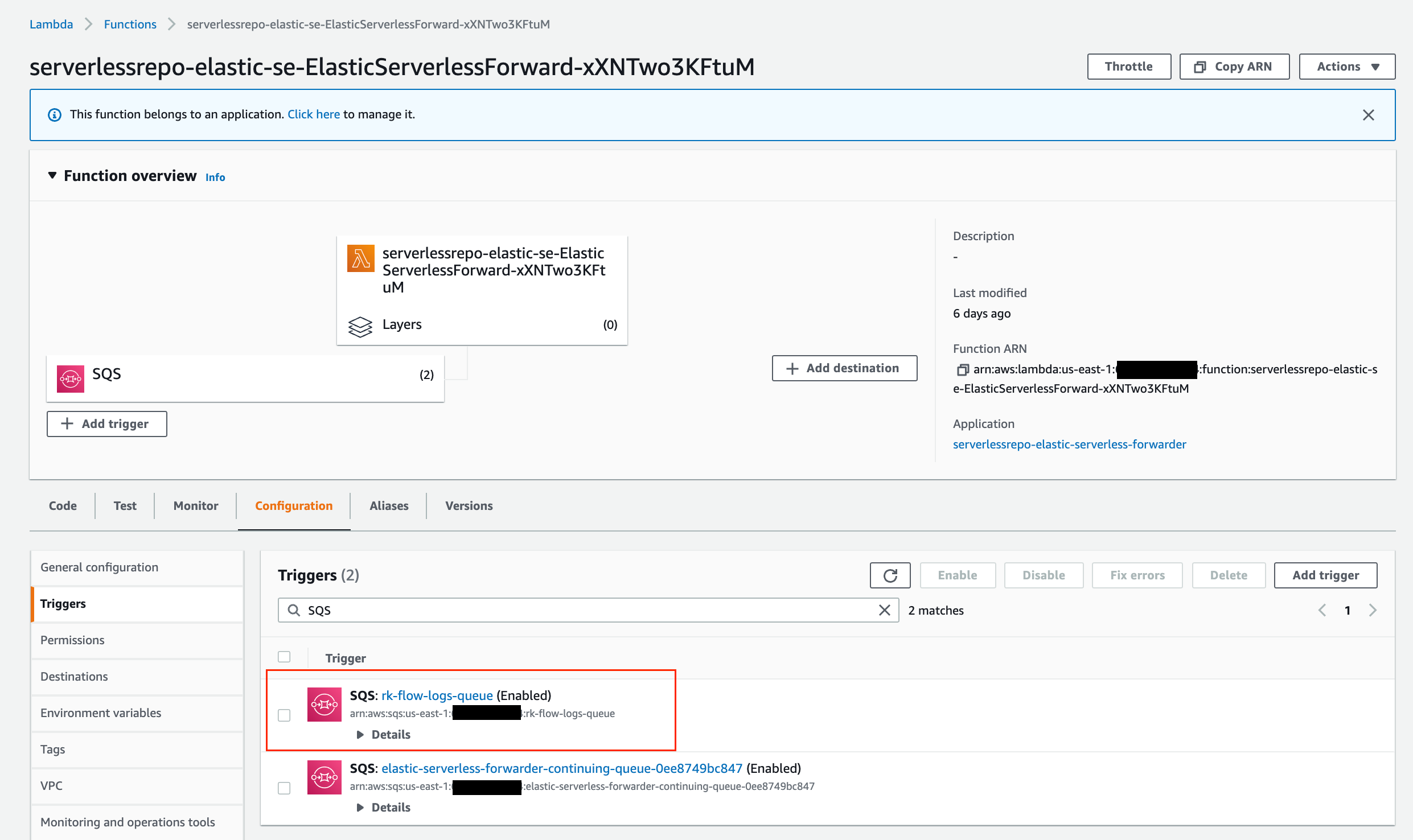
Task: Click SQS icon for rk-flow-logs-queue trigger
Action: (325, 705)
